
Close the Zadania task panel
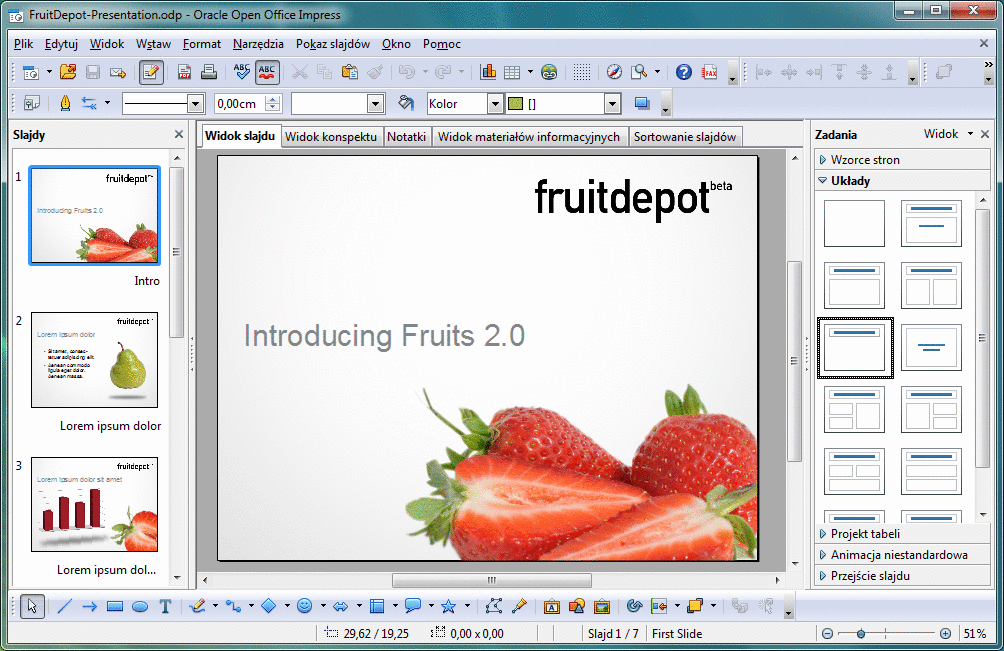click(x=985, y=134)
